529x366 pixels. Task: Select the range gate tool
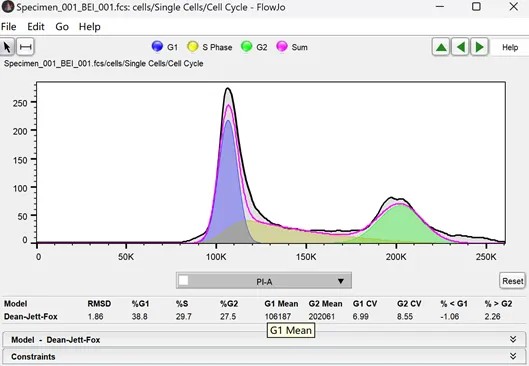click(26, 47)
